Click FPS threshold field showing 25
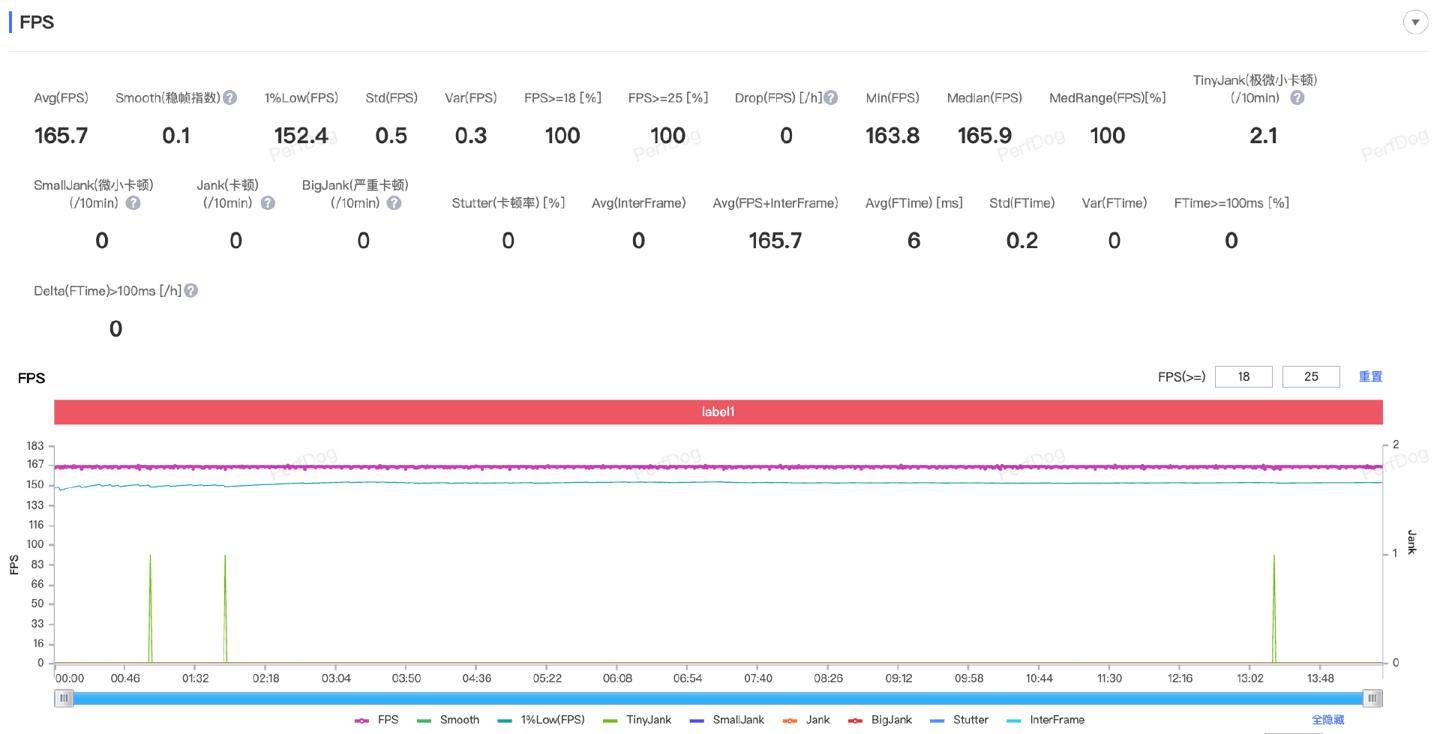1440x734 pixels. click(1310, 377)
